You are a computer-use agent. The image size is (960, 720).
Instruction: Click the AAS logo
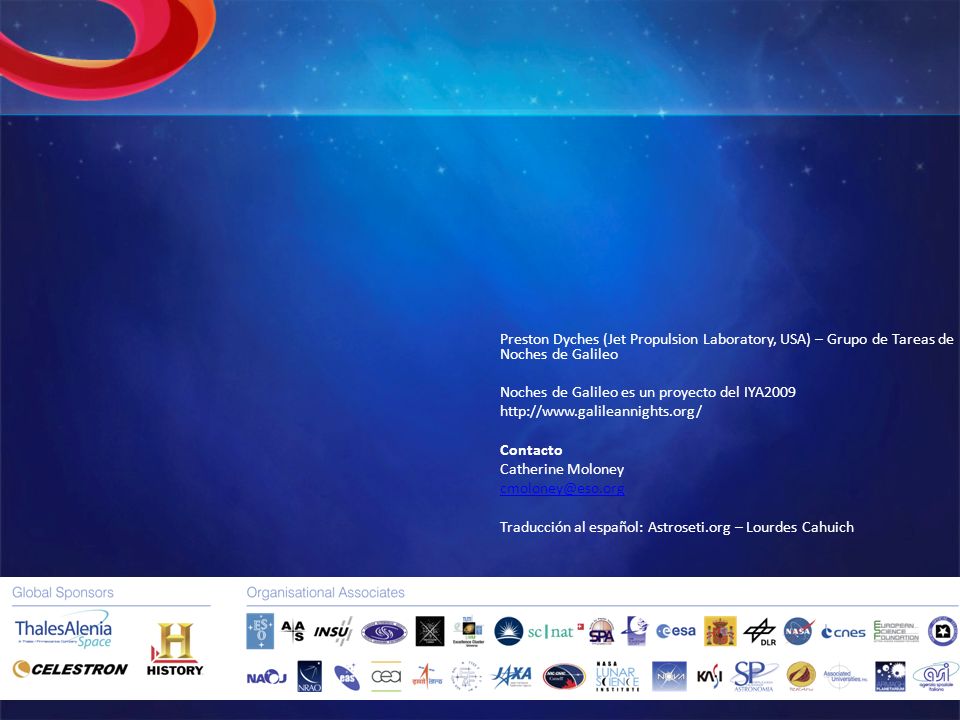293,631
